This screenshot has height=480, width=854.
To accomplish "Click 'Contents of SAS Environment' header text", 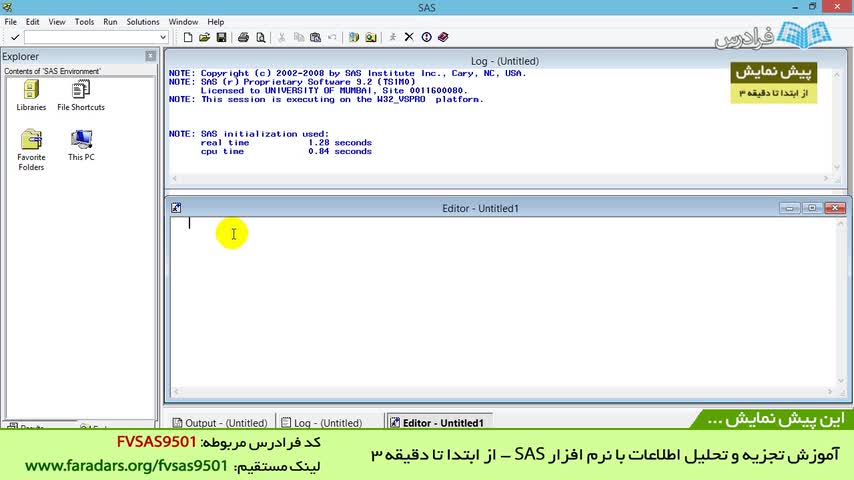I will 52,71.
